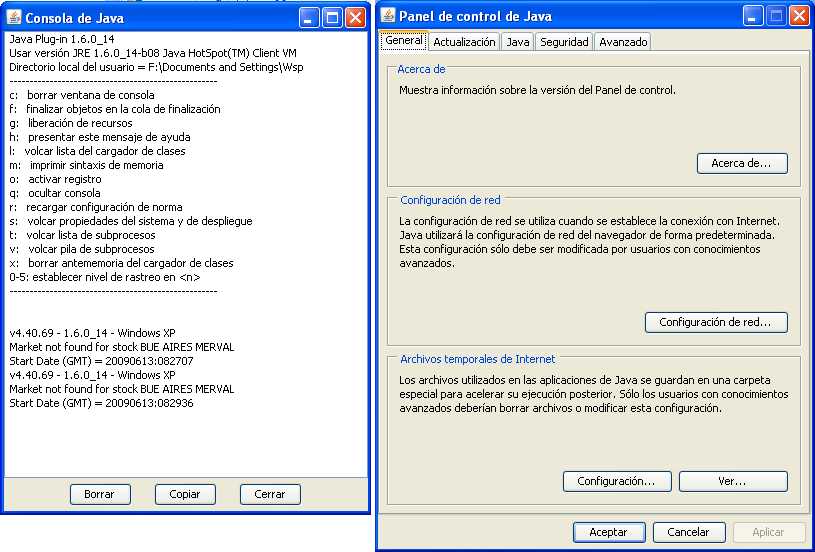Click 'o: activar registro' line
This screenshot has height=552, width=815.
(x=55, y=179)
